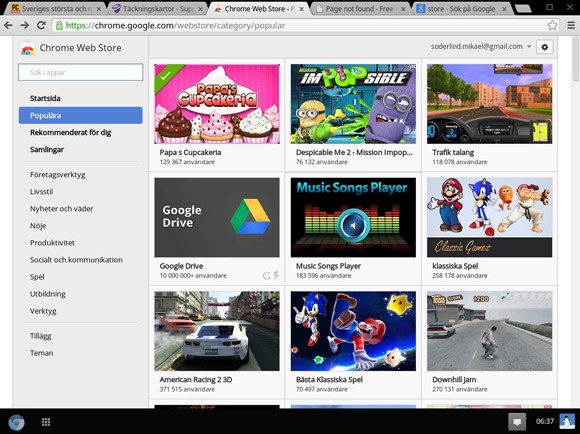The image size is (580, 434).
Task: Open the Google Drive app thumbnail
Action: click(217, 218)
